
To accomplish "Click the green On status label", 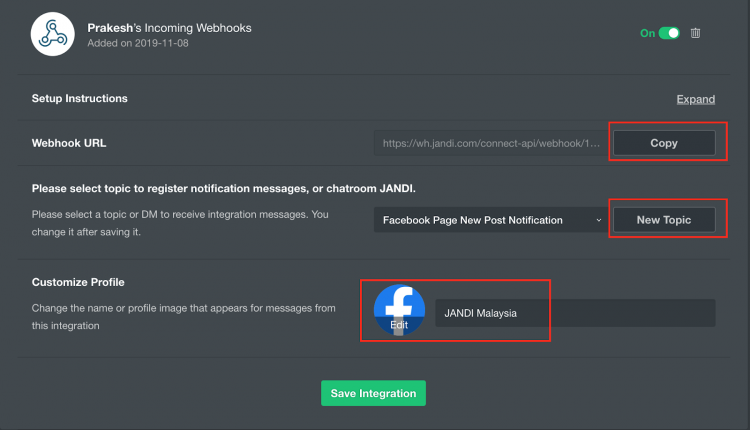I will [x=647, y=33].
